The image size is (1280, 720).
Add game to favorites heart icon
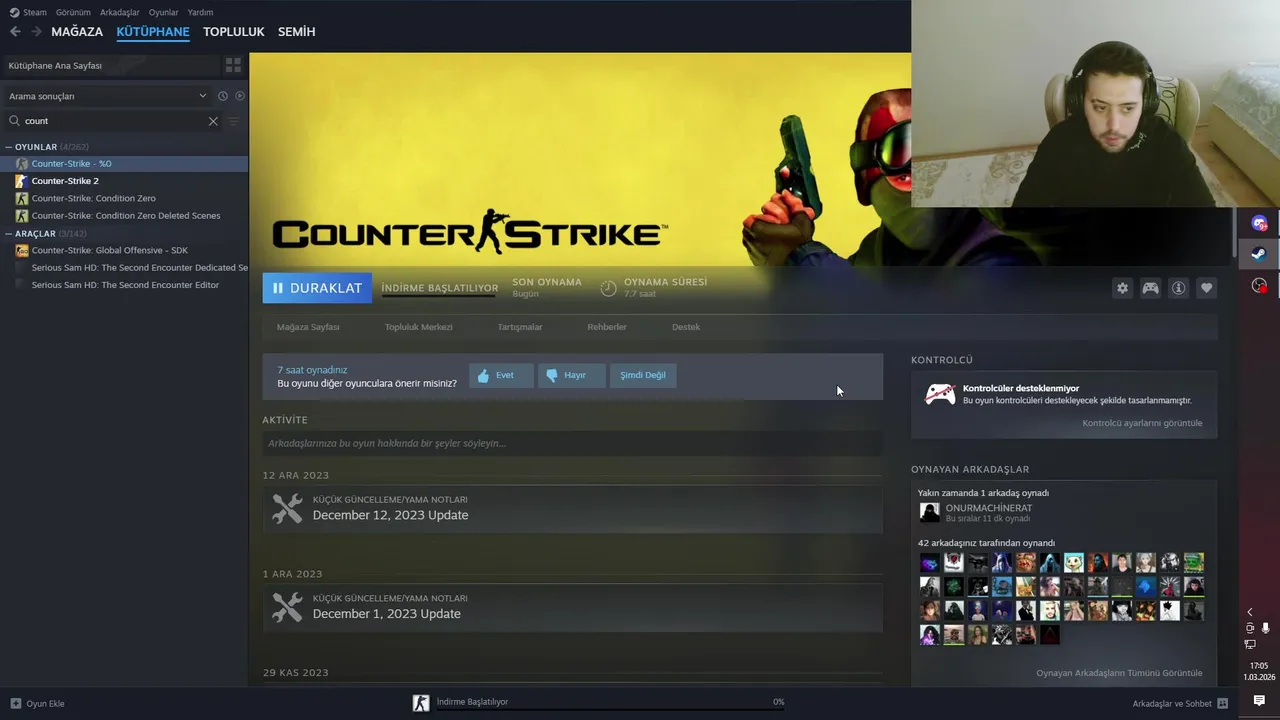[x=1207, y=288]
